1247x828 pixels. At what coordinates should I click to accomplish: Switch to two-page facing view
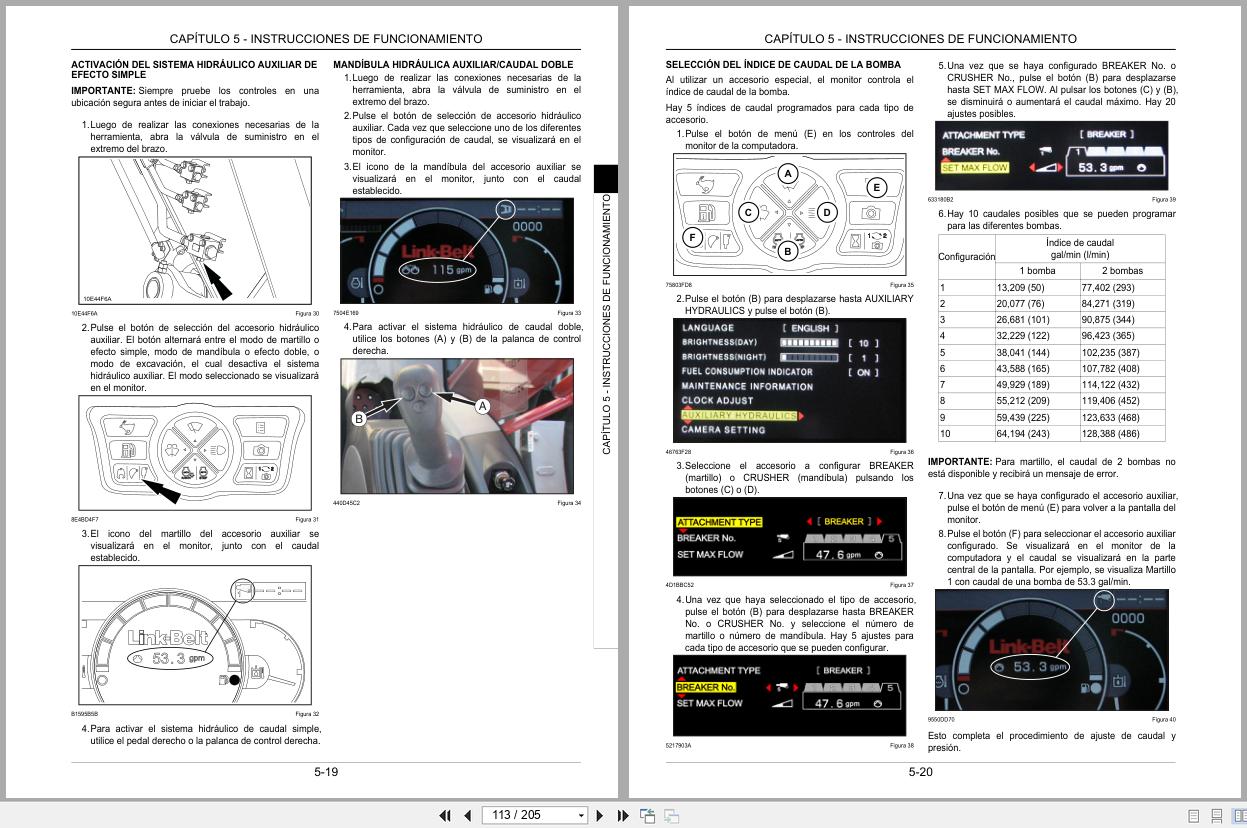[x=1239, y=816]
